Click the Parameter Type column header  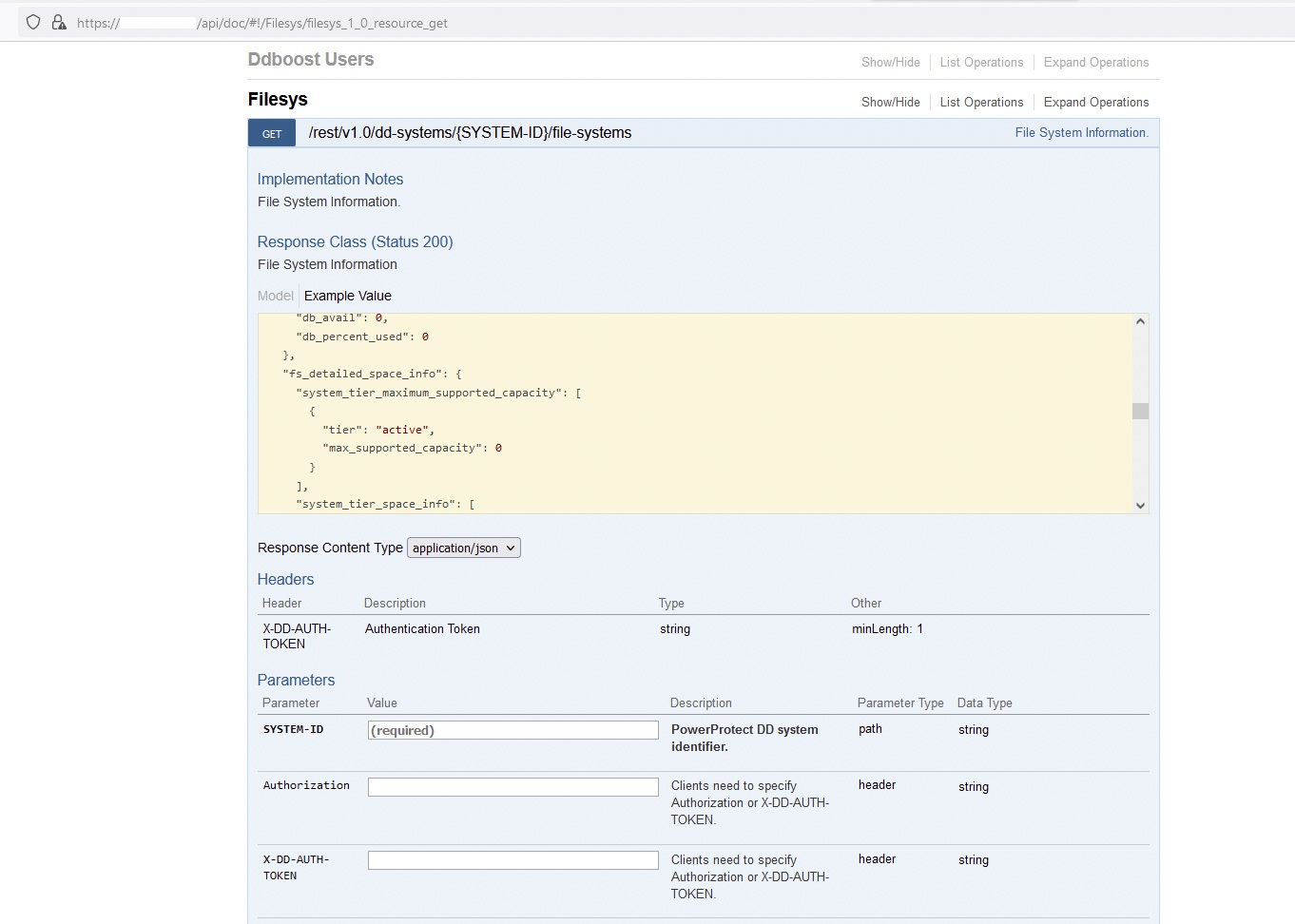point(900,703)
